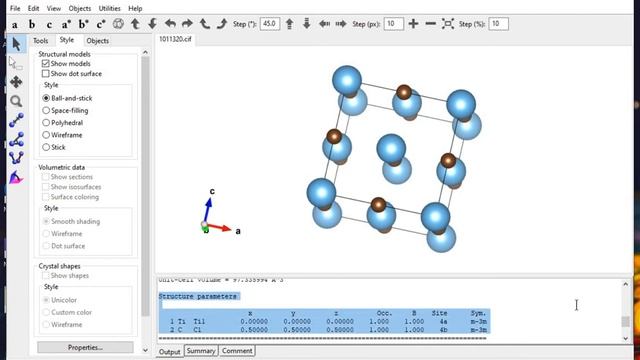
Task: View along the b* reciprocal axis
Action: [83, 24]
